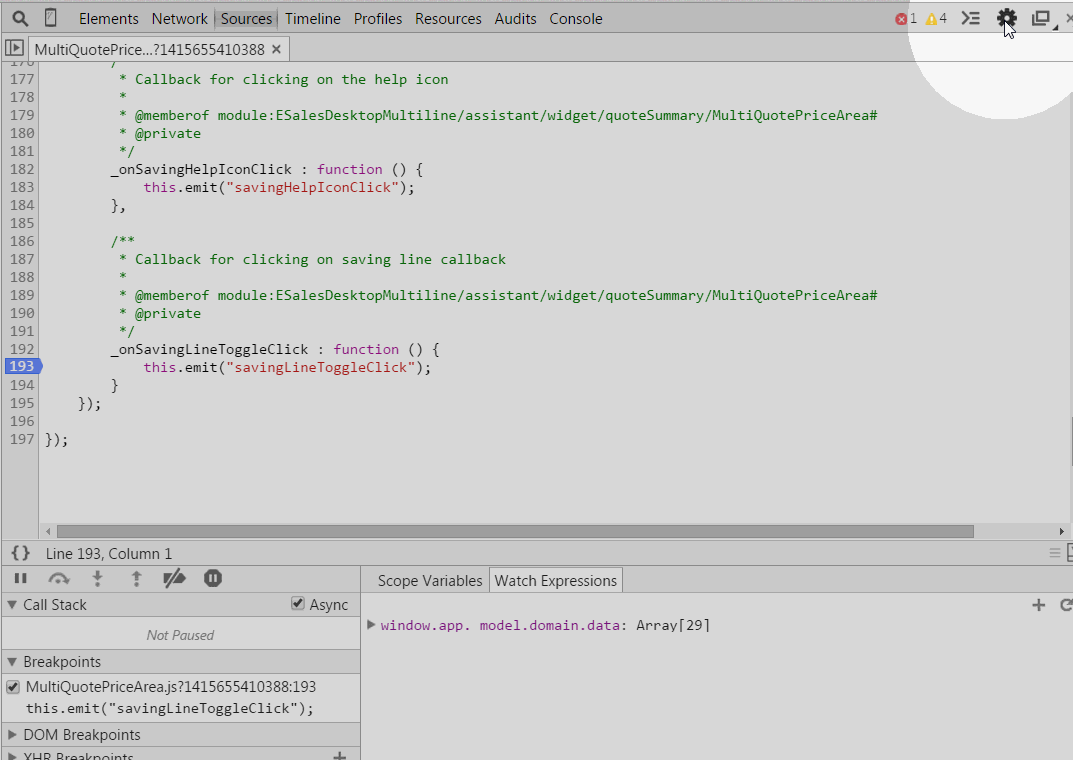The image size is (1073, 760).
Task: Switch to the Profiles panel
Action: pyautogui.click(x=378, y=18)
